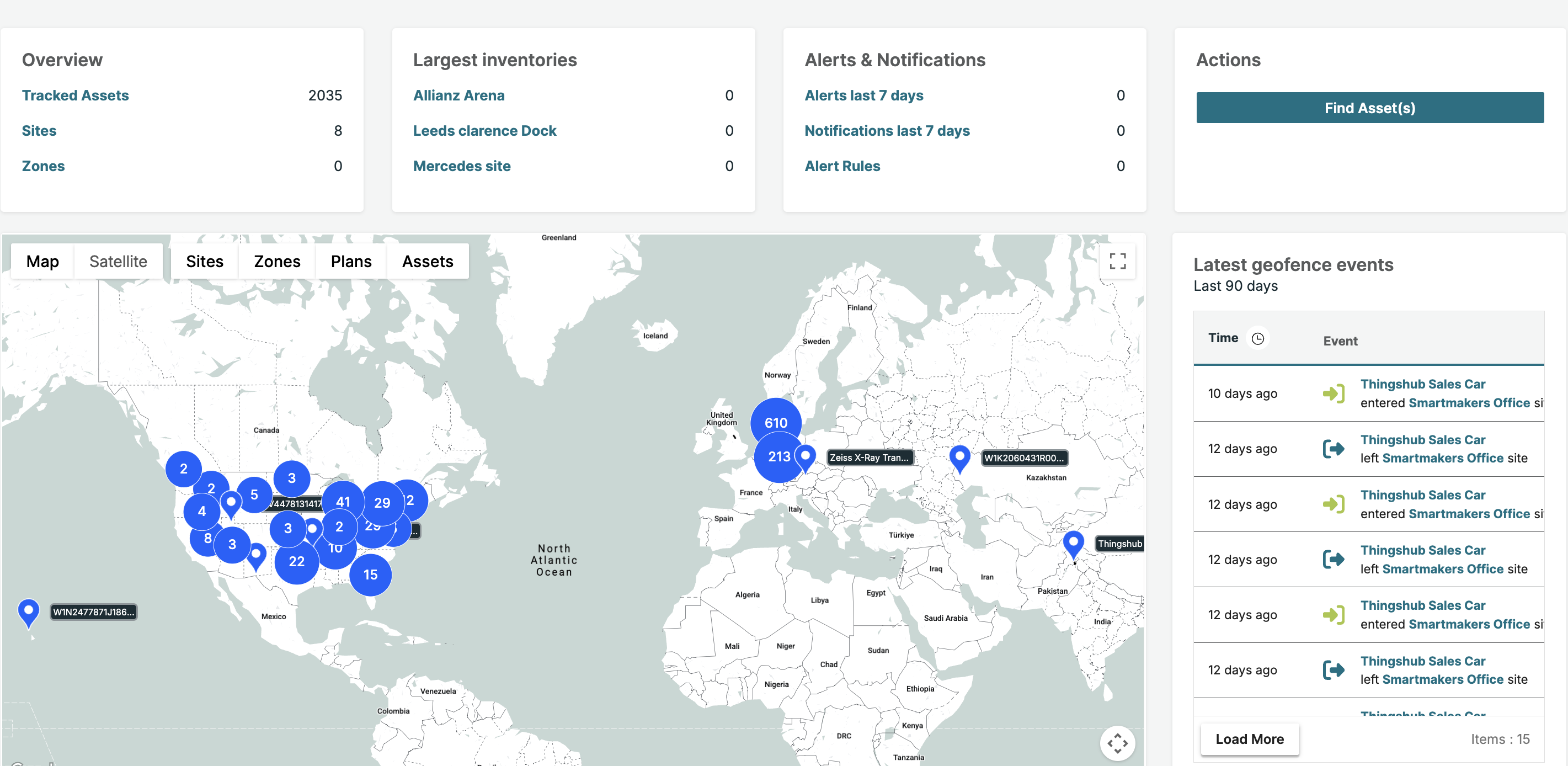Toggle Zones layer on the map
This screenshot has width=1568, height=766.
tap(277, 261)
